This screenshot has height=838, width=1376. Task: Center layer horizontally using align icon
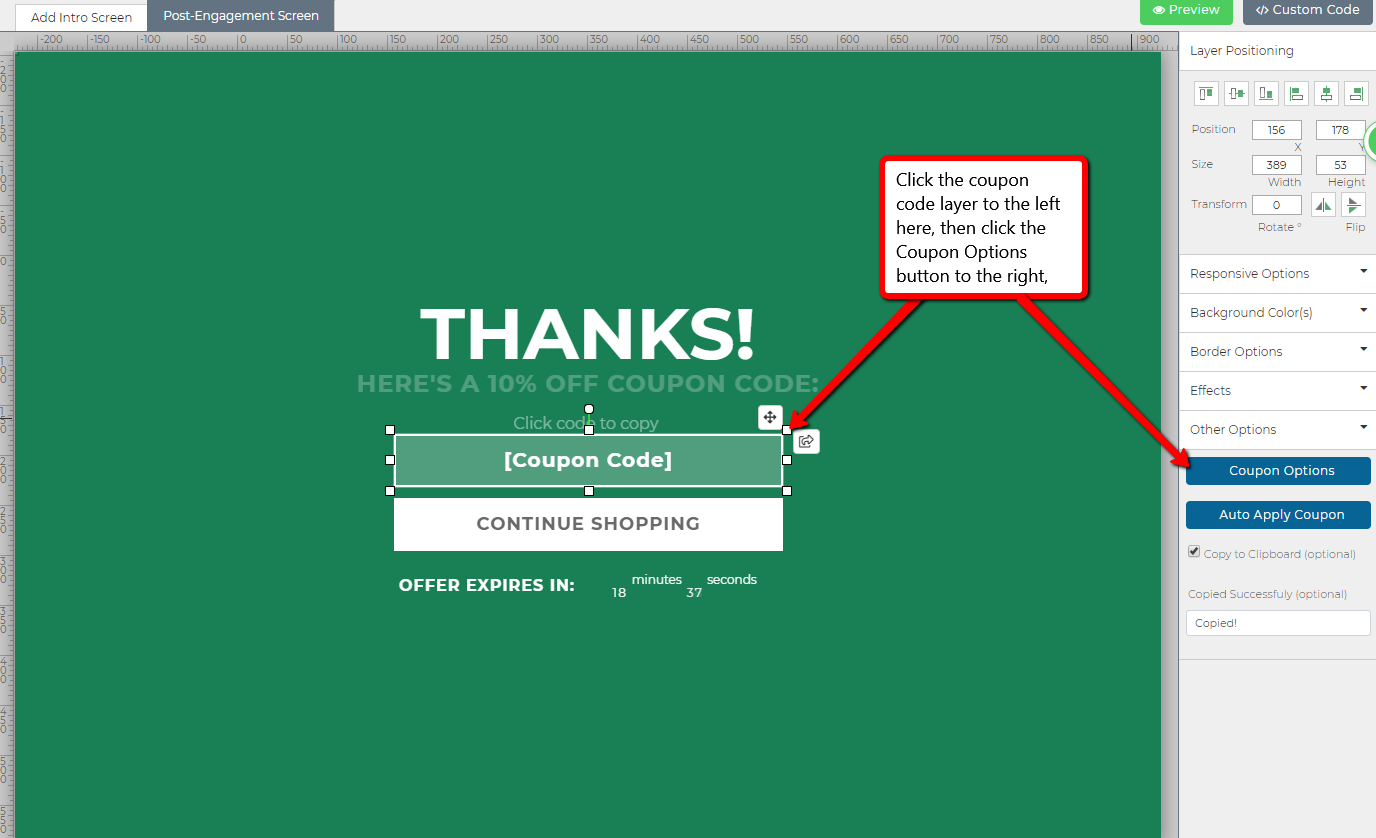coord(1326,94)
